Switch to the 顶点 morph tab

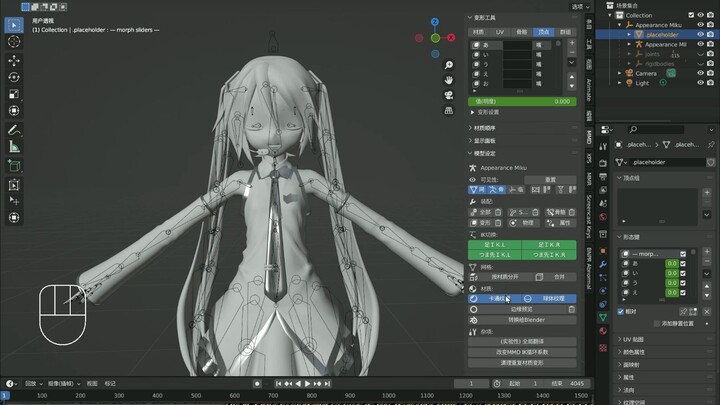(544, 32)
